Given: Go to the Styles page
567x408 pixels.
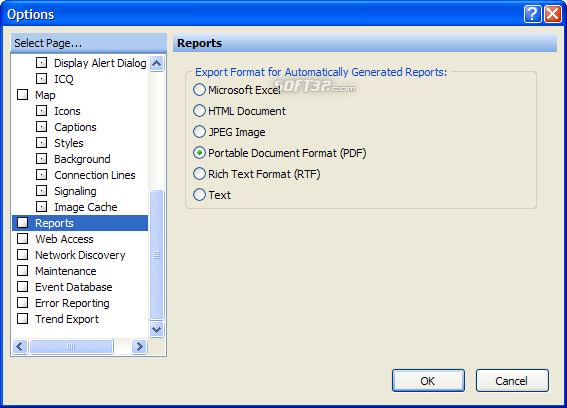Looking at the screenshot, I should [x=69, y=143].
